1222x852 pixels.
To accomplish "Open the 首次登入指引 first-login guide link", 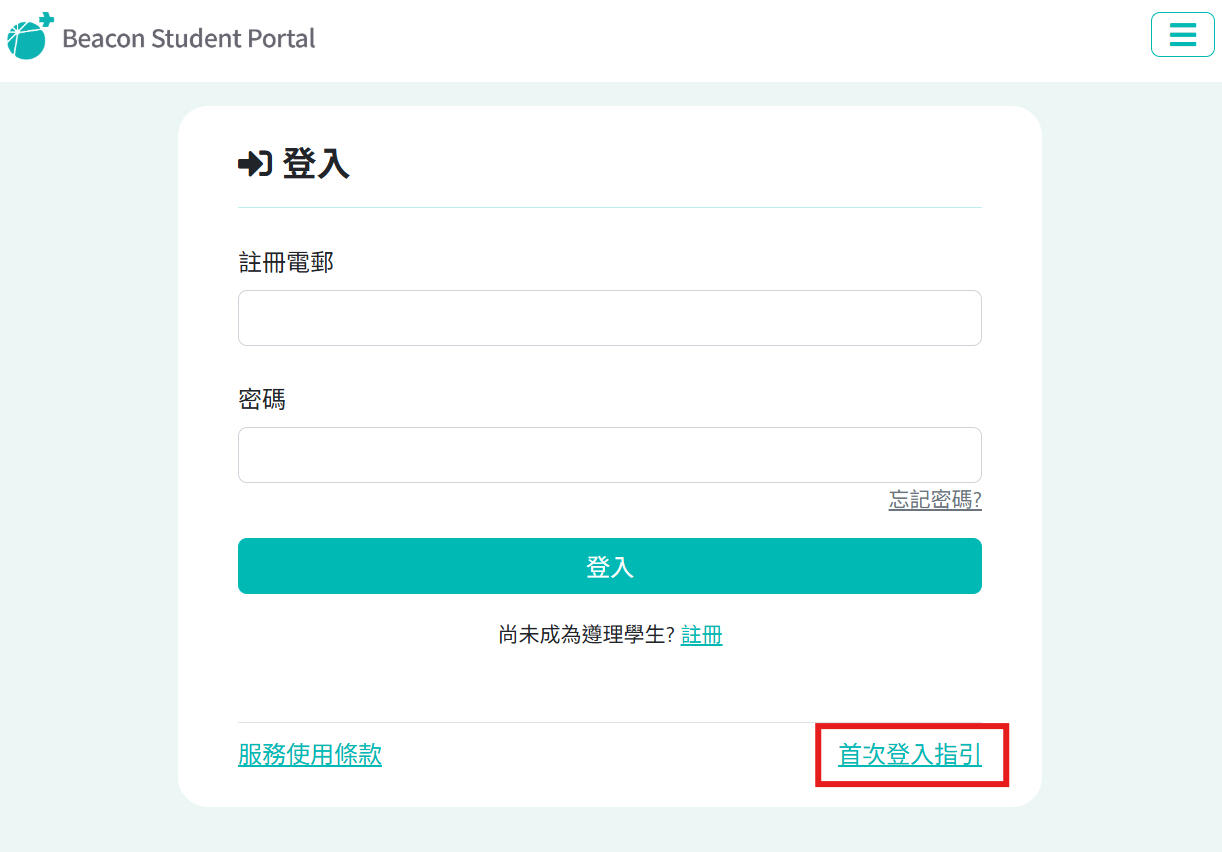I will (x=909, y=755).
